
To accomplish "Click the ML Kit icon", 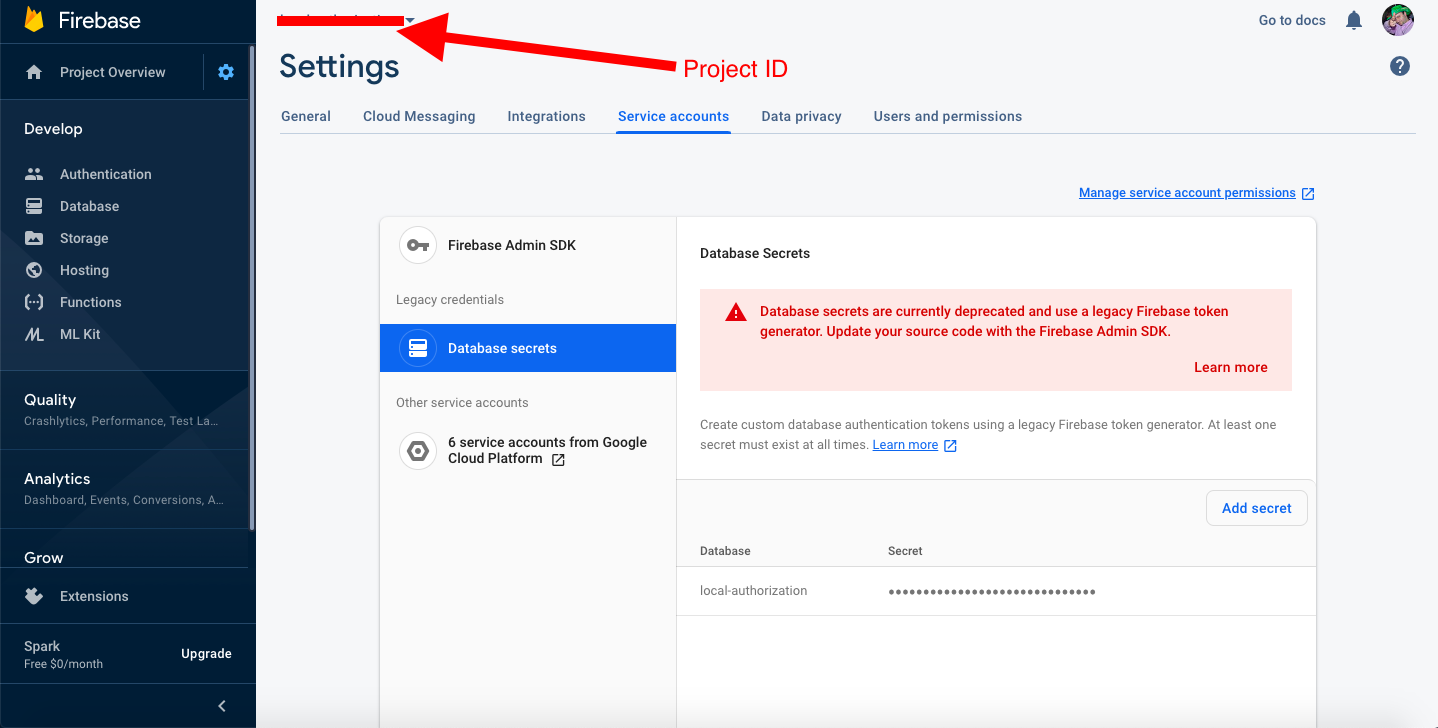I will [x=34, y=334].
